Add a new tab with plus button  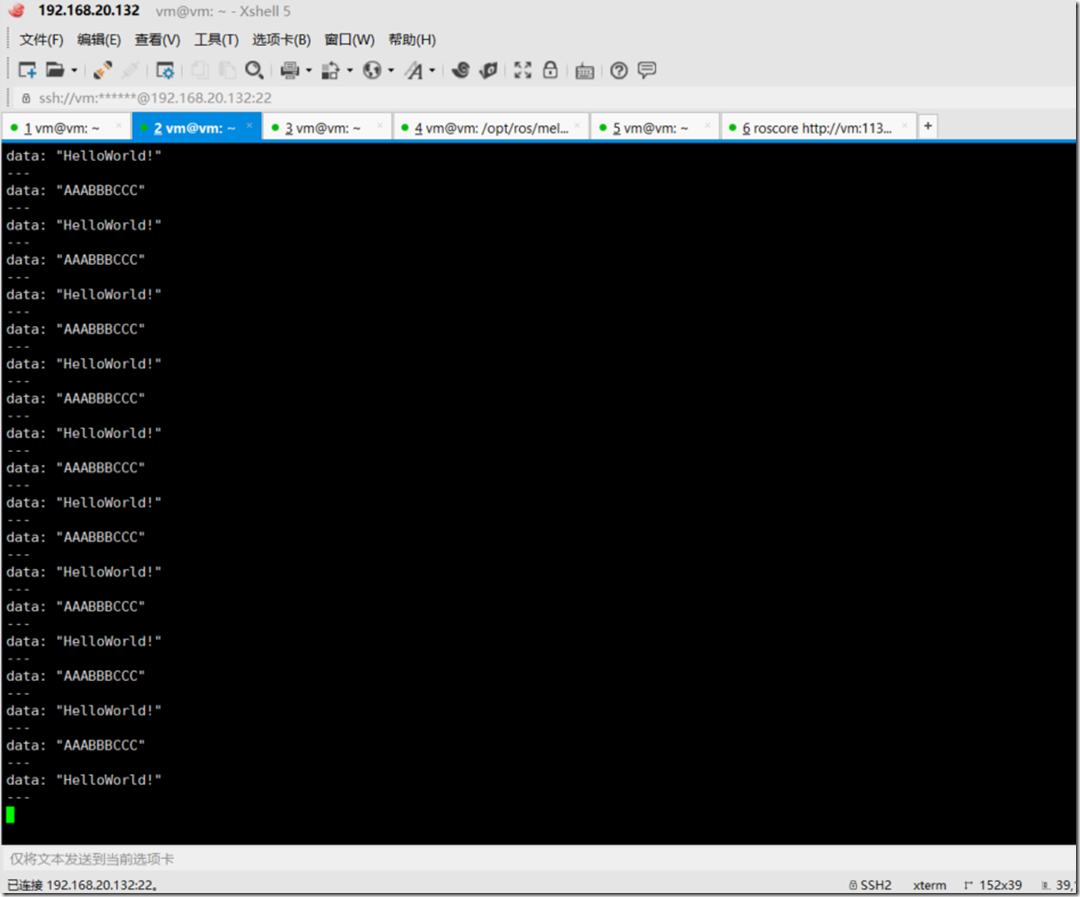(x=928, y=126)
